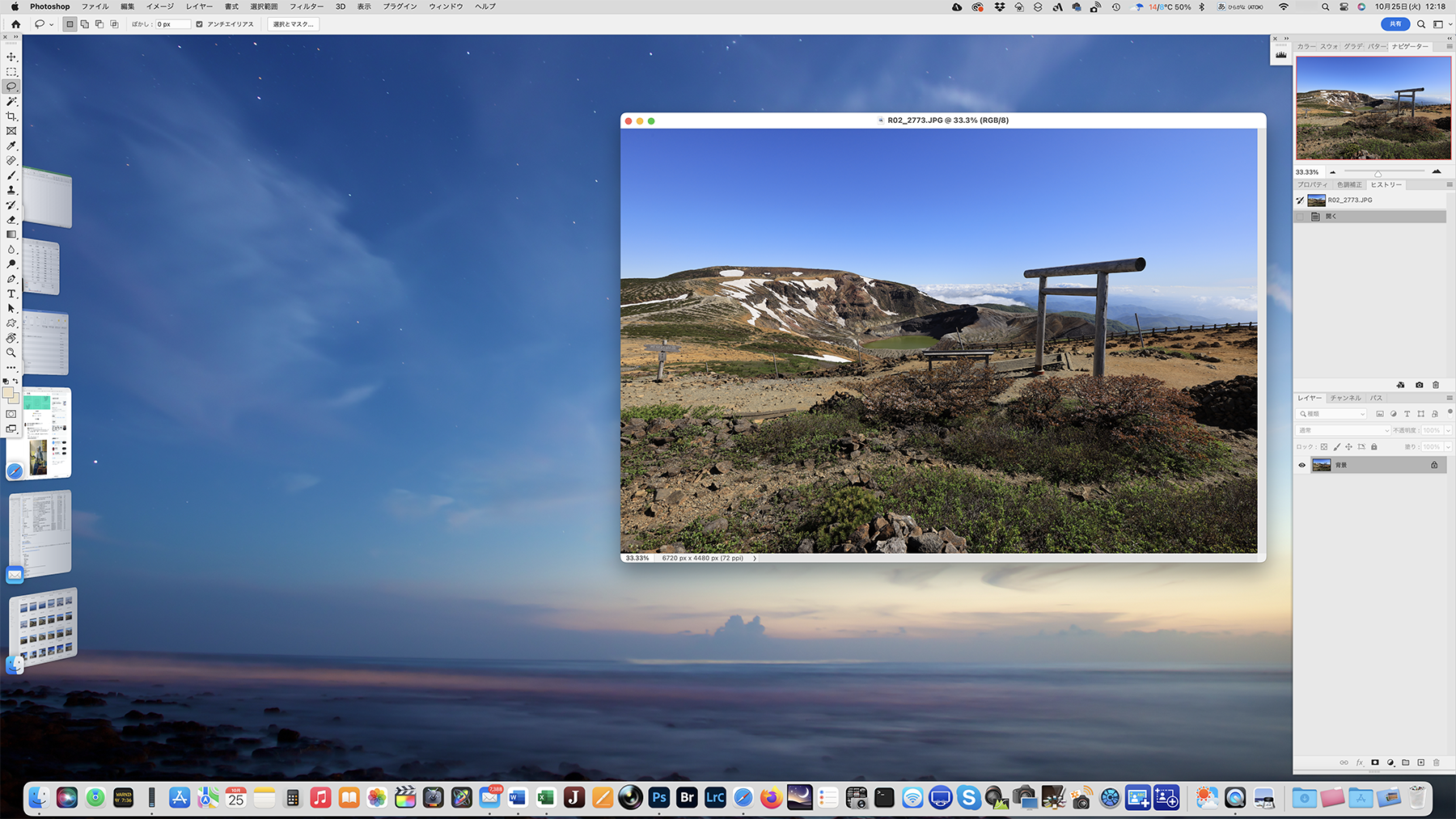Uncheck the アンチエイリアス checkbox
The width and height of the screenshot is (1456, 819).
(x=200, y=24)
